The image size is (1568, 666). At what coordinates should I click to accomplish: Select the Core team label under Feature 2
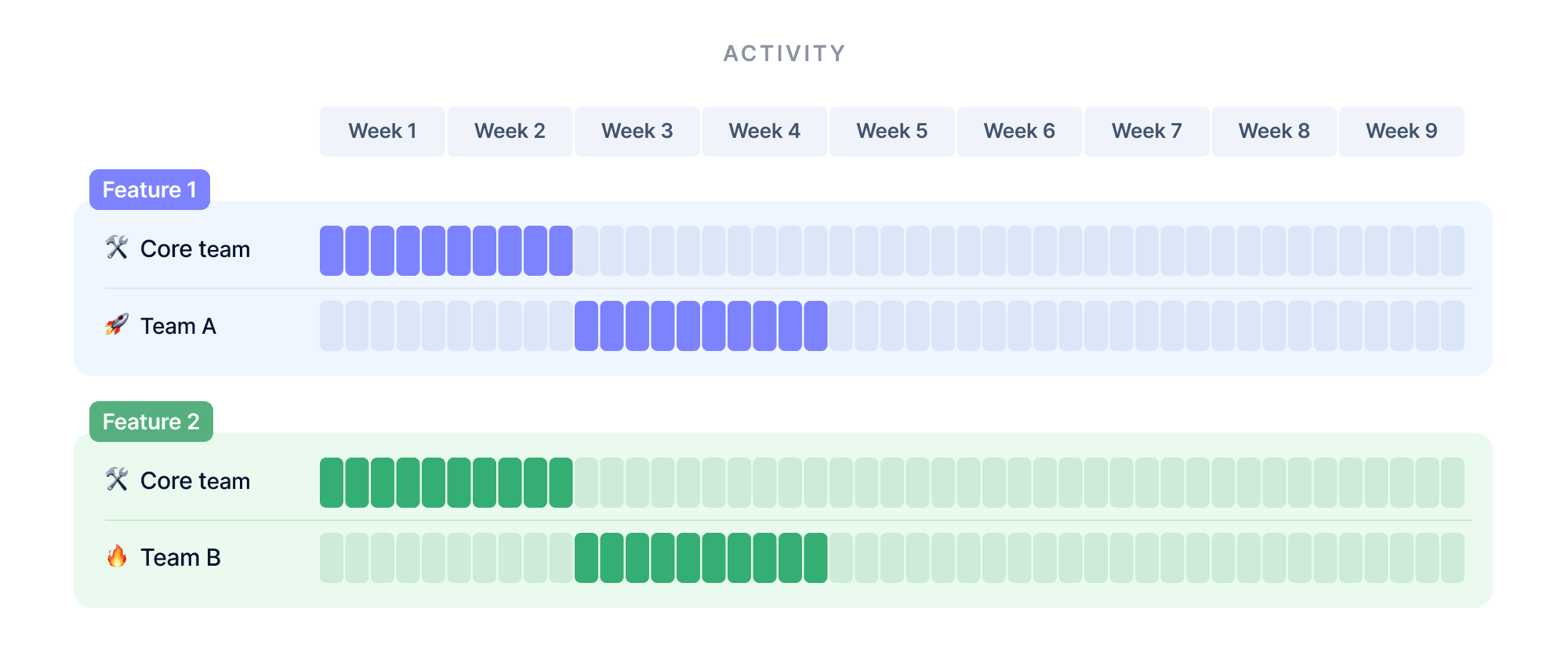click(x=195, y=481)
